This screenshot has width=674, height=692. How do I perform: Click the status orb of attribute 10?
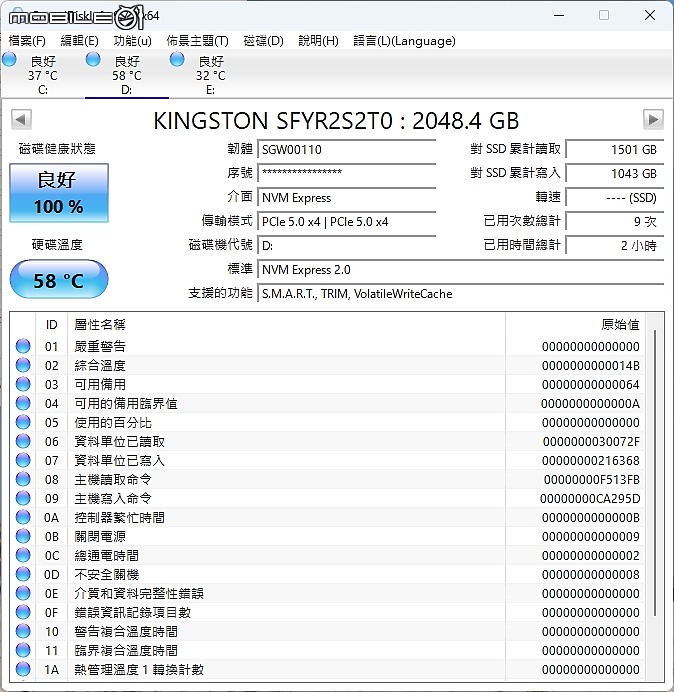tap(23, 631)
